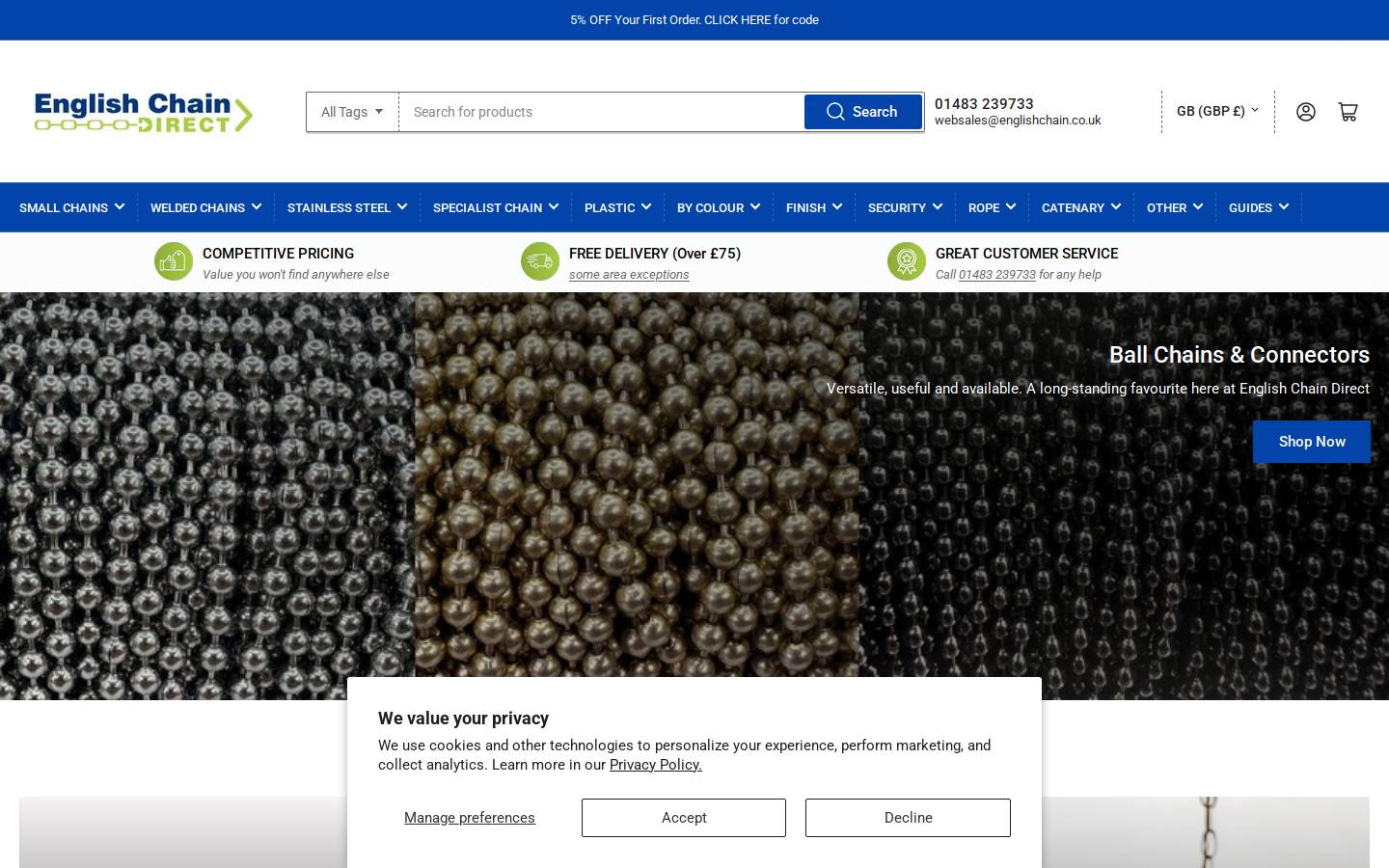Click the competitive pricing thumbs-up icon
Viewport: 1389px width, 868px height.
[x=174, y=261]
